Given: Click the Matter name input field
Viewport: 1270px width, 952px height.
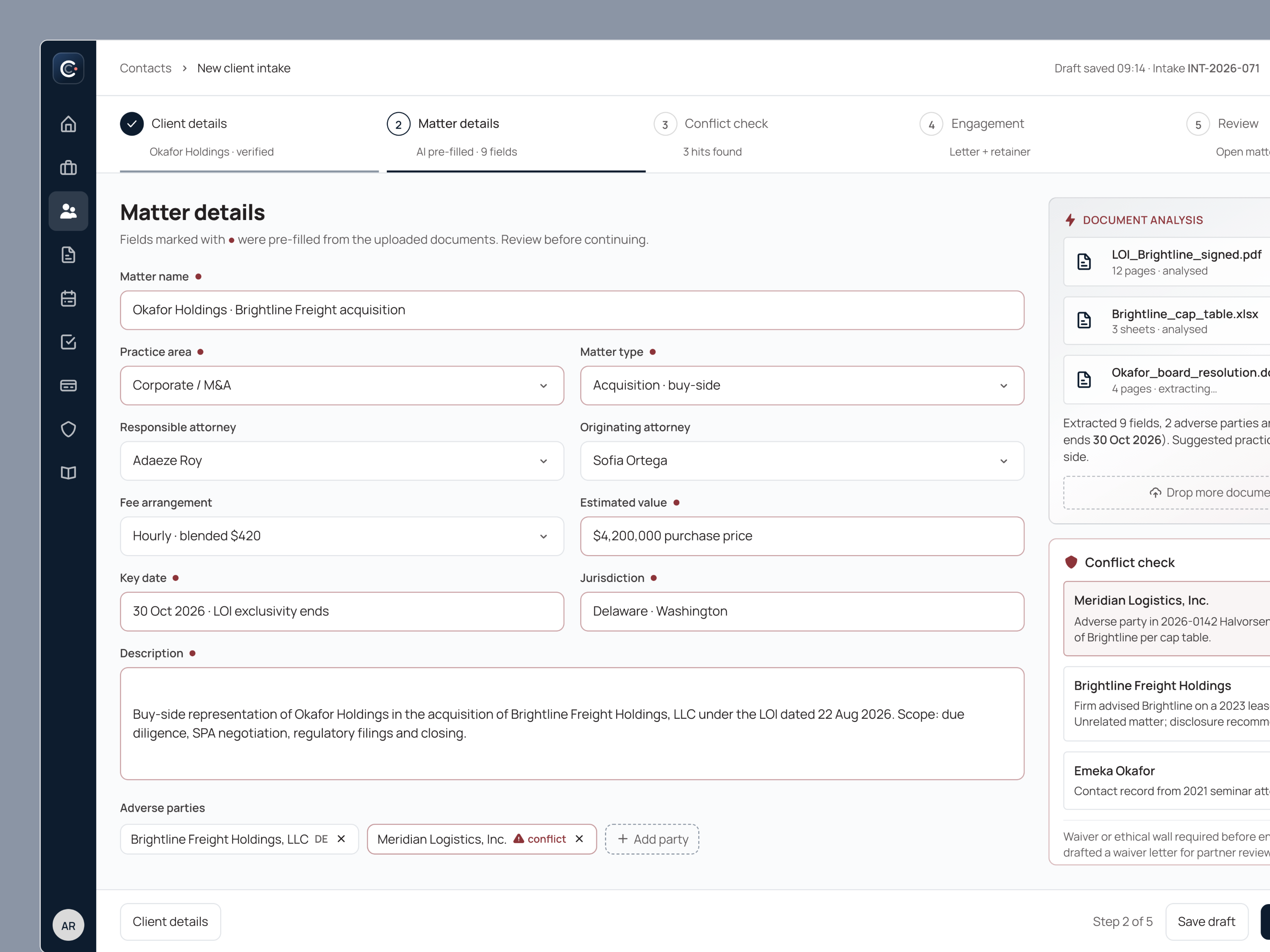Looking at the screenshot, I should coord(572,310).
